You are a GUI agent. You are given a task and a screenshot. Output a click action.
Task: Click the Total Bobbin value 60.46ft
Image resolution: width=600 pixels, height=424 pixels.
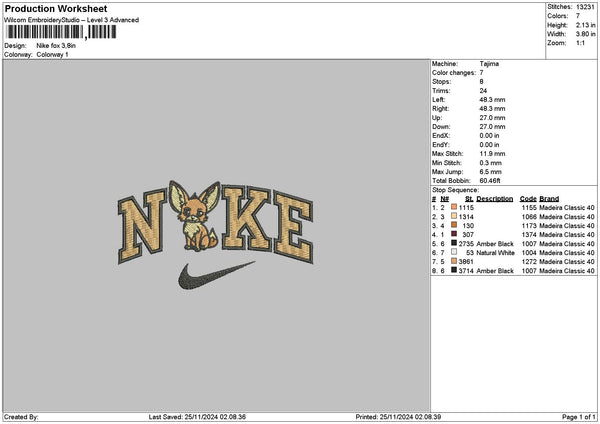pos(490,181)
